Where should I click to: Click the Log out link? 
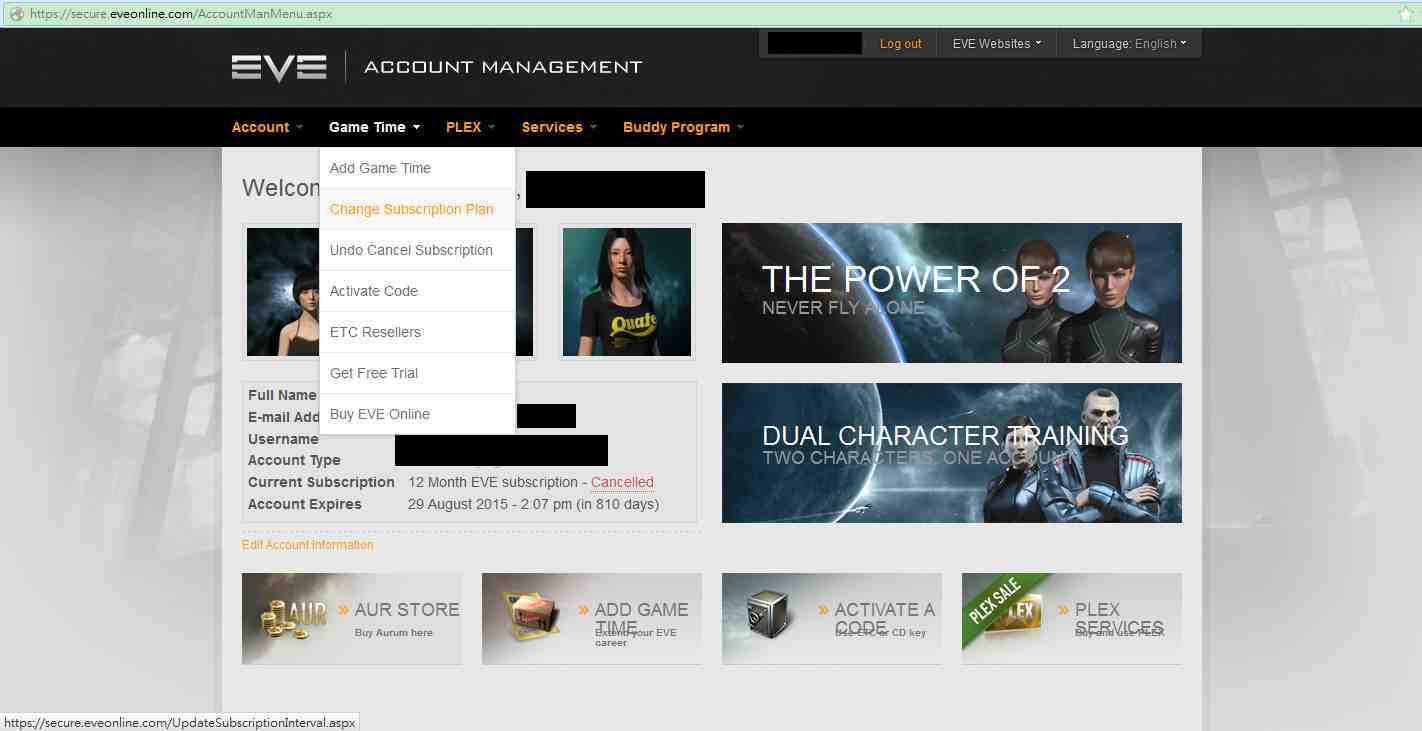click(901, 44)
